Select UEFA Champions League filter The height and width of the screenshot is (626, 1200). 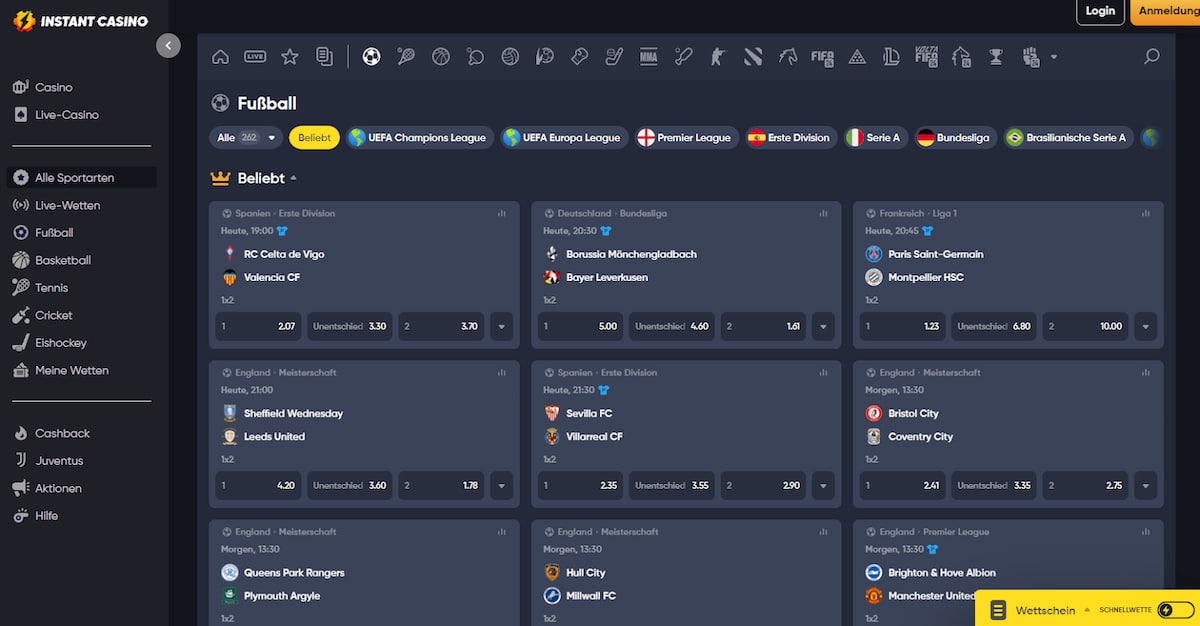click(419, 138)
